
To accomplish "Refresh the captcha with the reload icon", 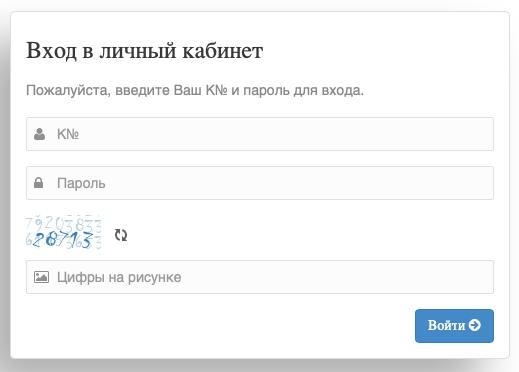I will (x=121, y=235).
